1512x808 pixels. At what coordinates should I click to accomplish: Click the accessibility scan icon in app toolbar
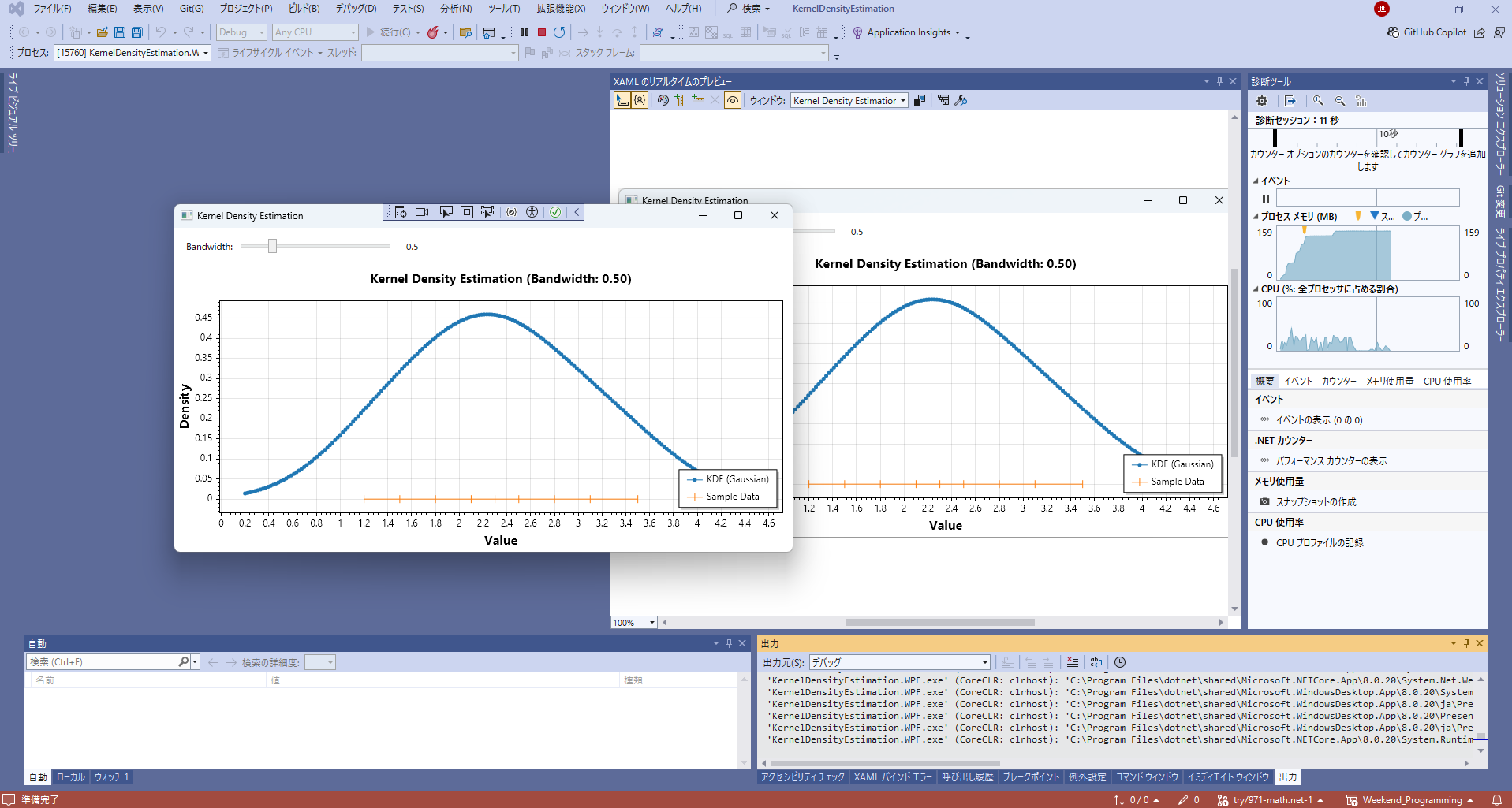tap(532, 212)
